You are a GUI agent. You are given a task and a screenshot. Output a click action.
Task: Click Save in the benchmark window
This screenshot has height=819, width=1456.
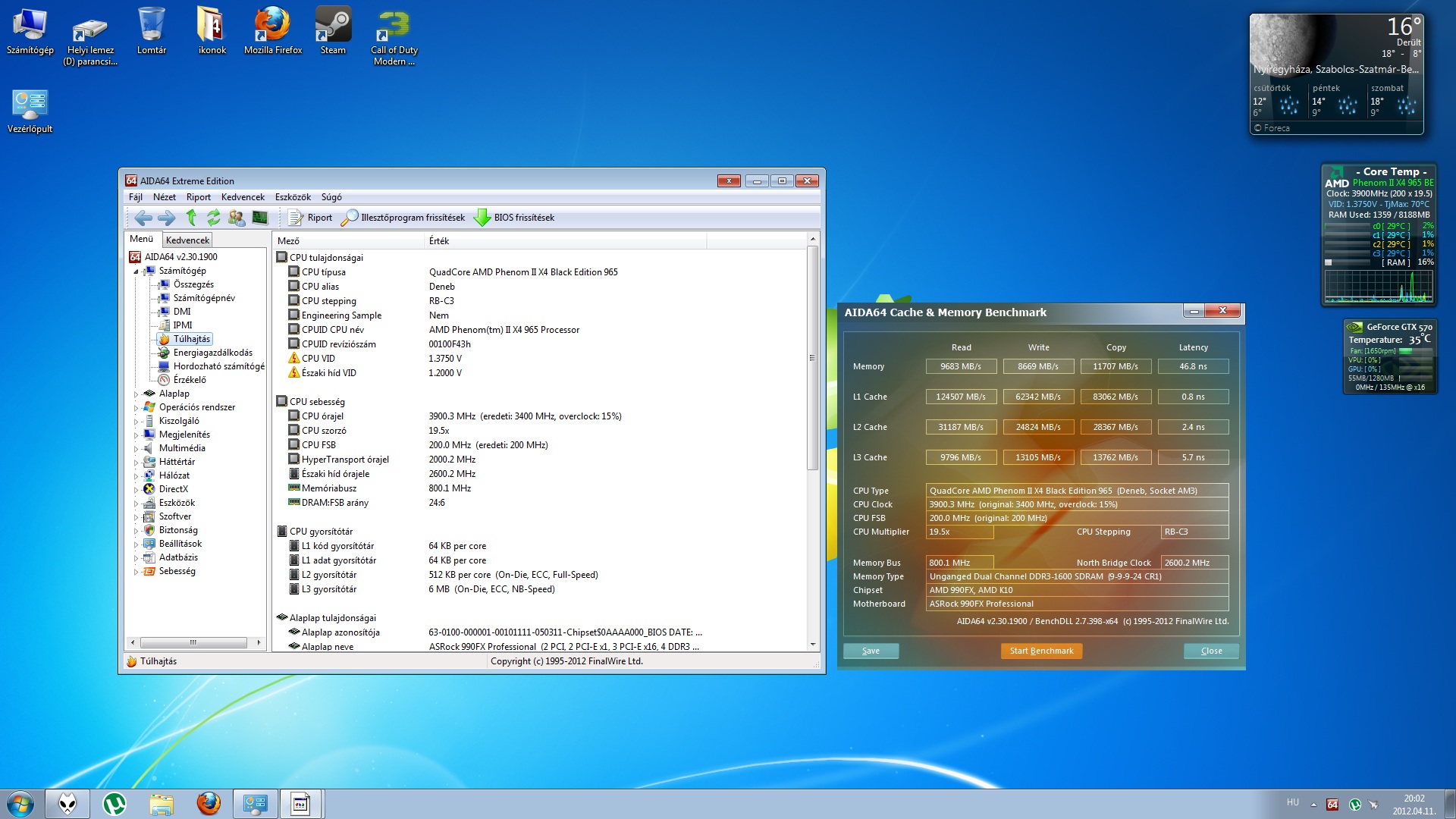(x=871, y=651)
